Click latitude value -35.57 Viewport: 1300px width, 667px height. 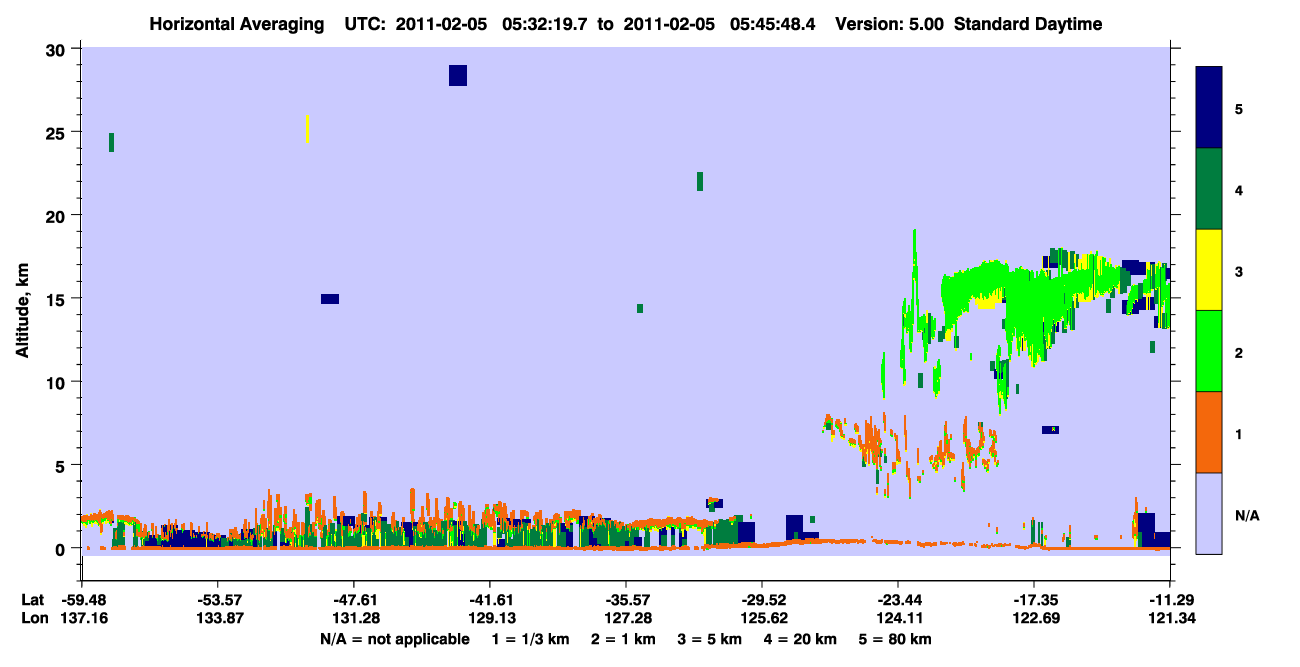tap(625, 600)
